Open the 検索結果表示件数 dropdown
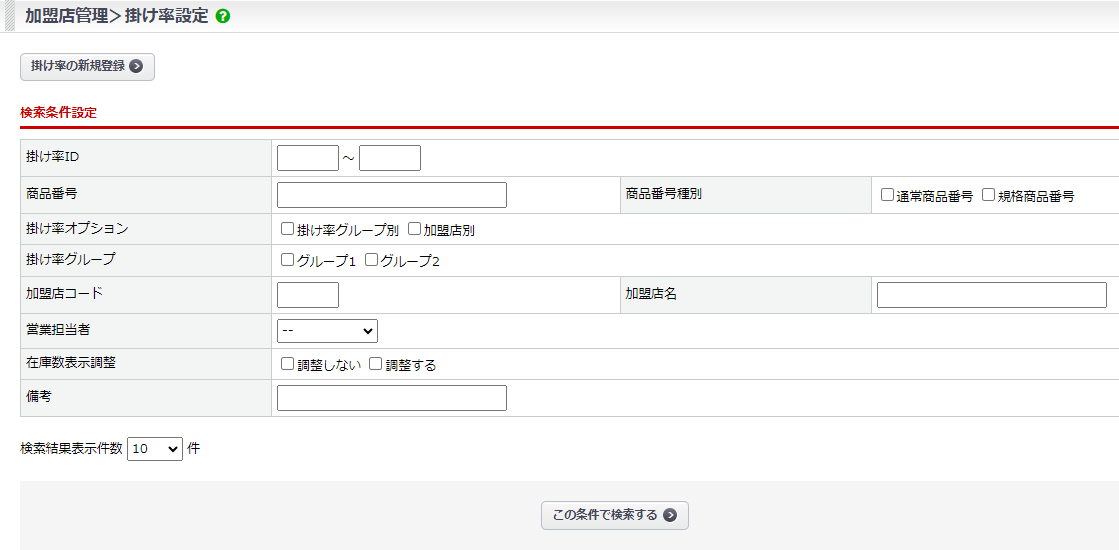 point(154,449)
